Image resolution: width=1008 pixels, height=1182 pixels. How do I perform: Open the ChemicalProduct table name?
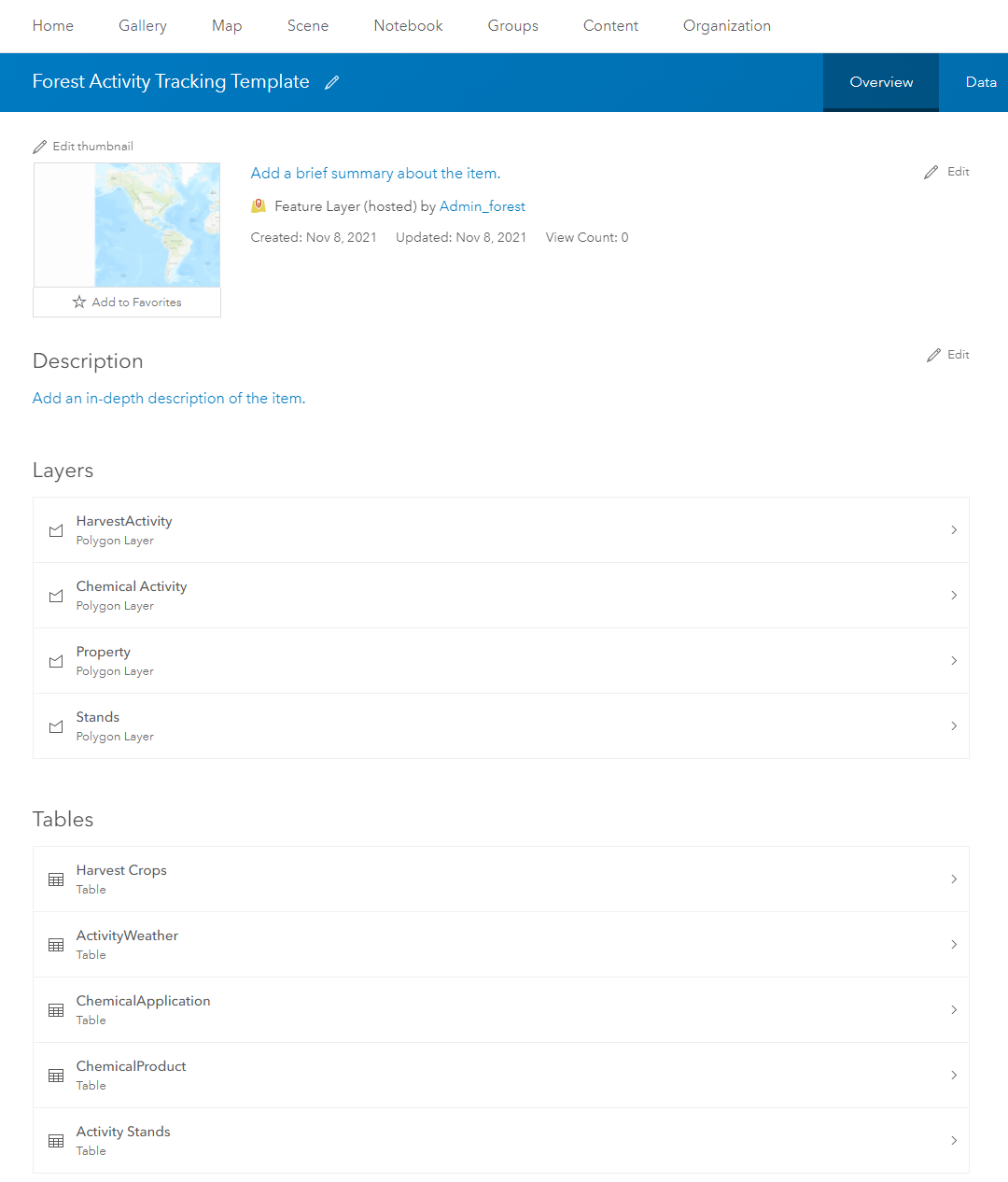point(132,1066)
